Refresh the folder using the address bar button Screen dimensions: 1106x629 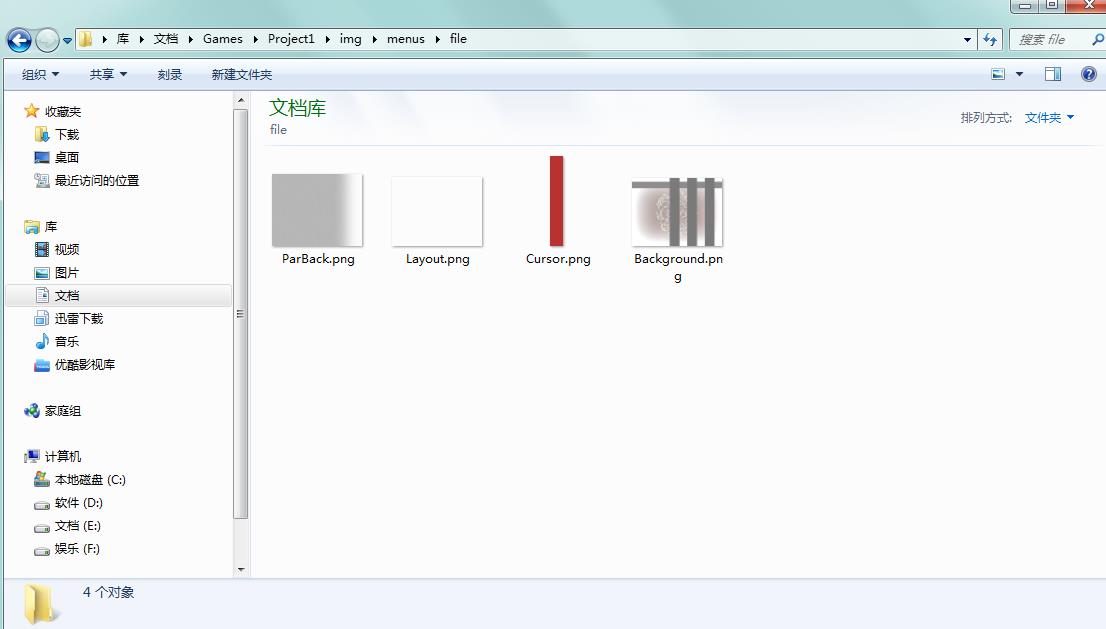[990, 39]
